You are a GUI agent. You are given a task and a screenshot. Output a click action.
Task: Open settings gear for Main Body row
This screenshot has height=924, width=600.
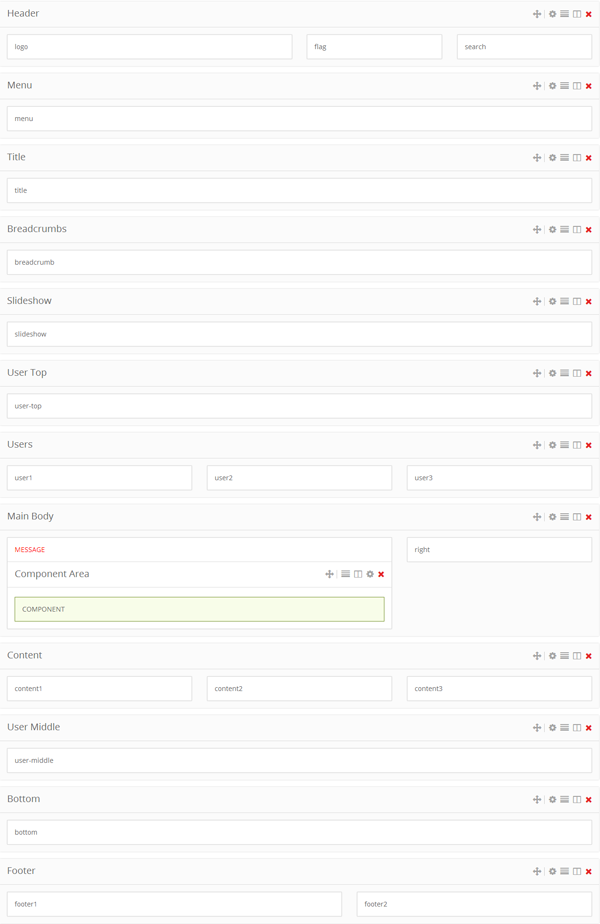(x=552, y=517)
